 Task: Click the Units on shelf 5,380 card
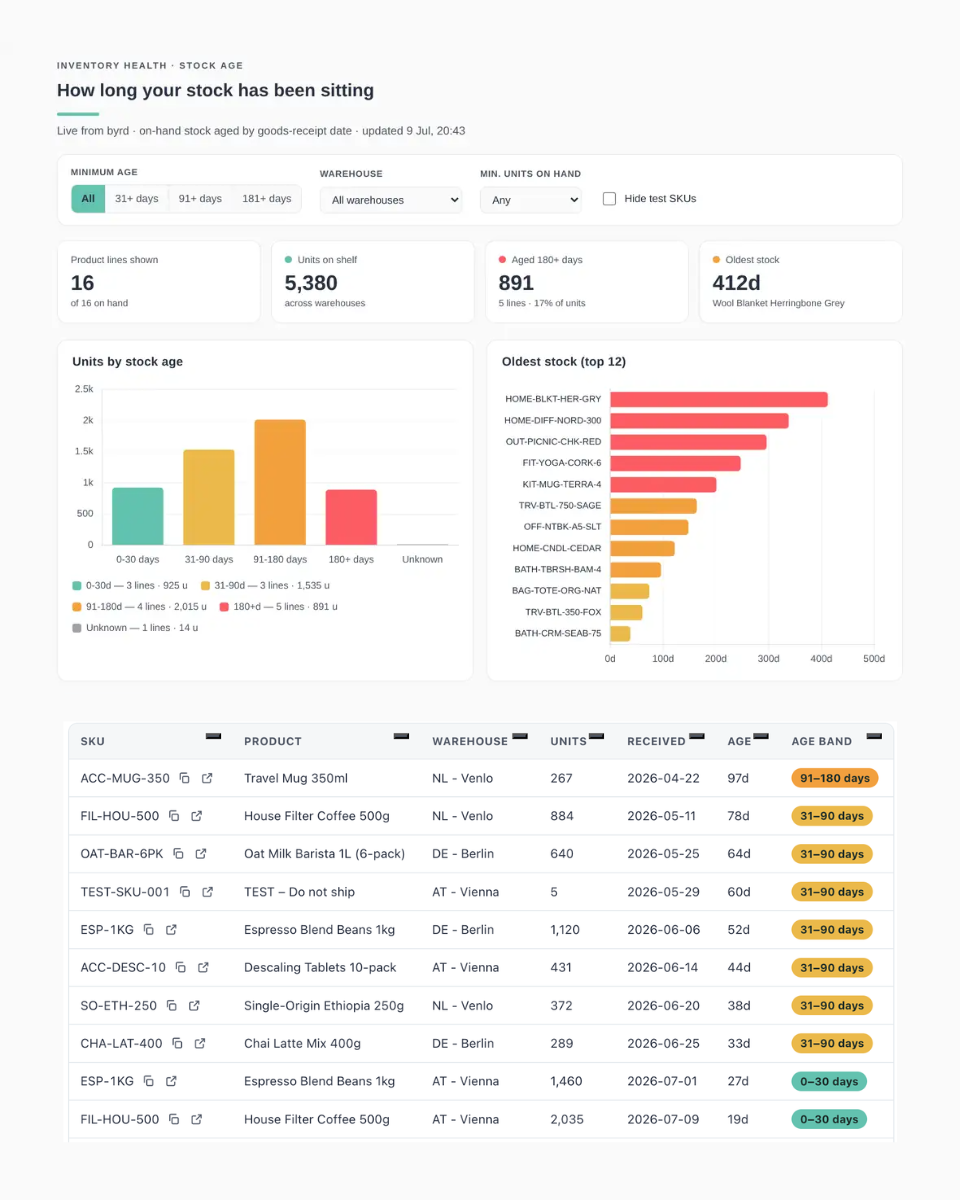coord(373,281)
